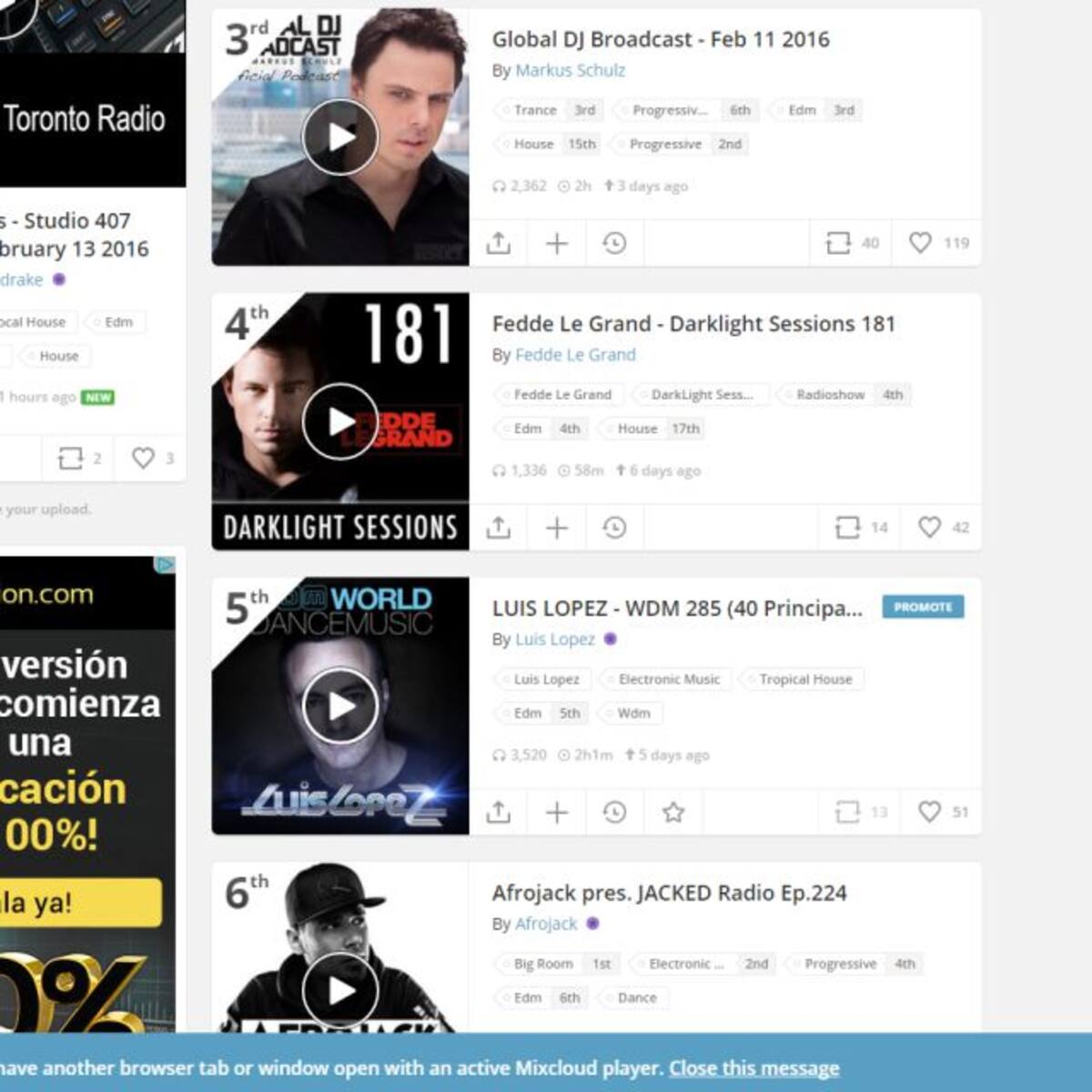Play Global DJ Broadcast Feb 11 2016
The image size is (1092, 1092).
[x=340, y=136]
